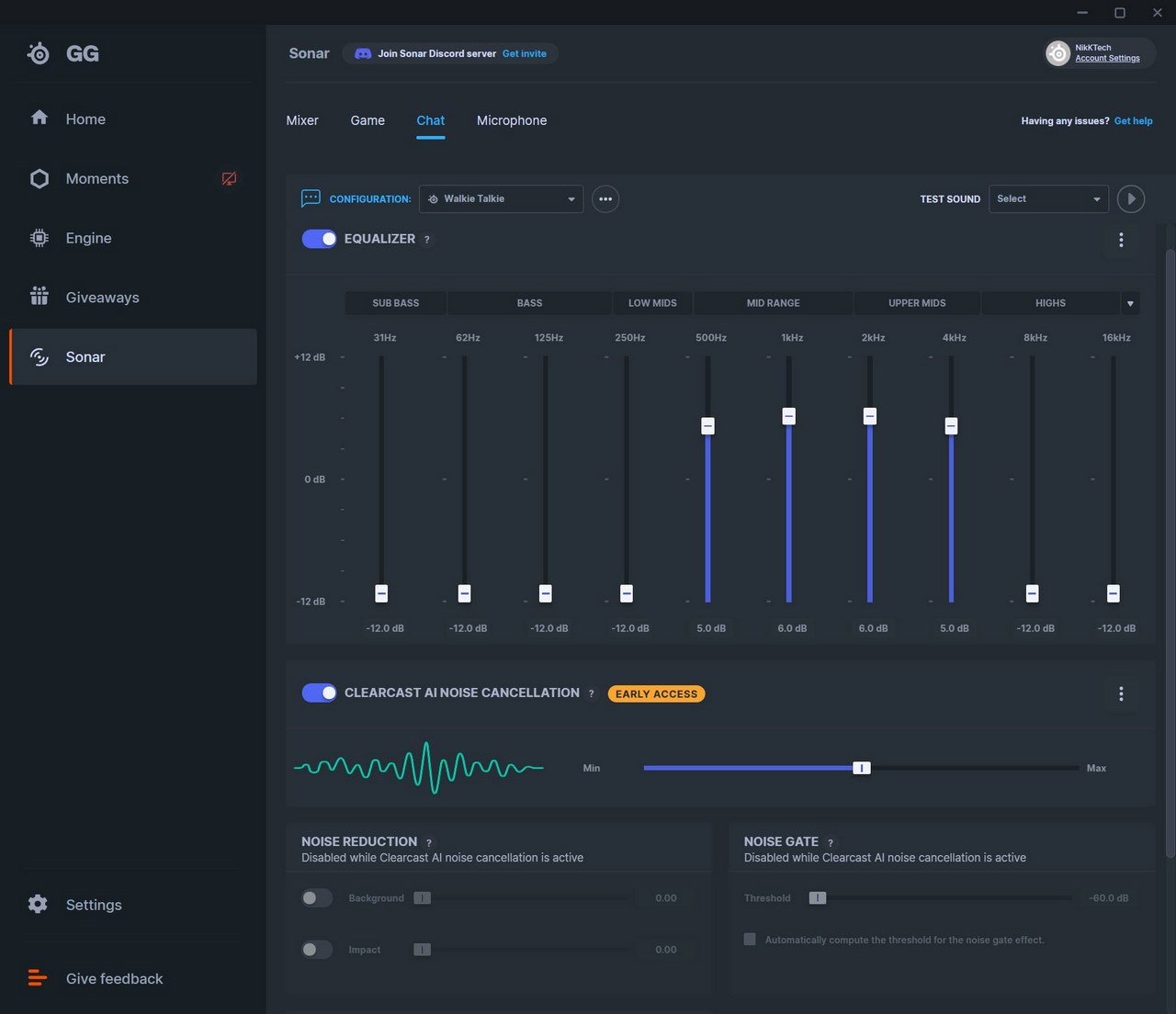Image resolution: width=1176 pixels, height=1014 pixels.
Task: Click the Give feedback icon
Action: tap(38, 978)
